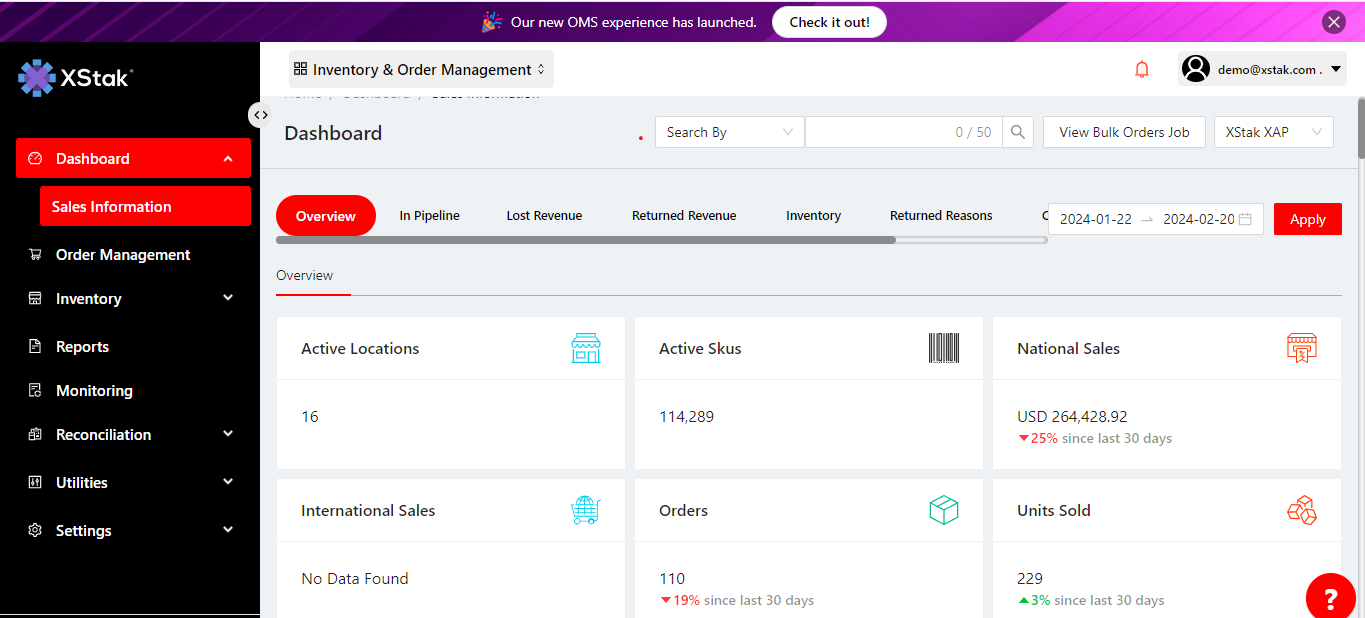Open Order Management in sidebar
The height and width of the screenshot is (618, 1365).
(123, 255)
